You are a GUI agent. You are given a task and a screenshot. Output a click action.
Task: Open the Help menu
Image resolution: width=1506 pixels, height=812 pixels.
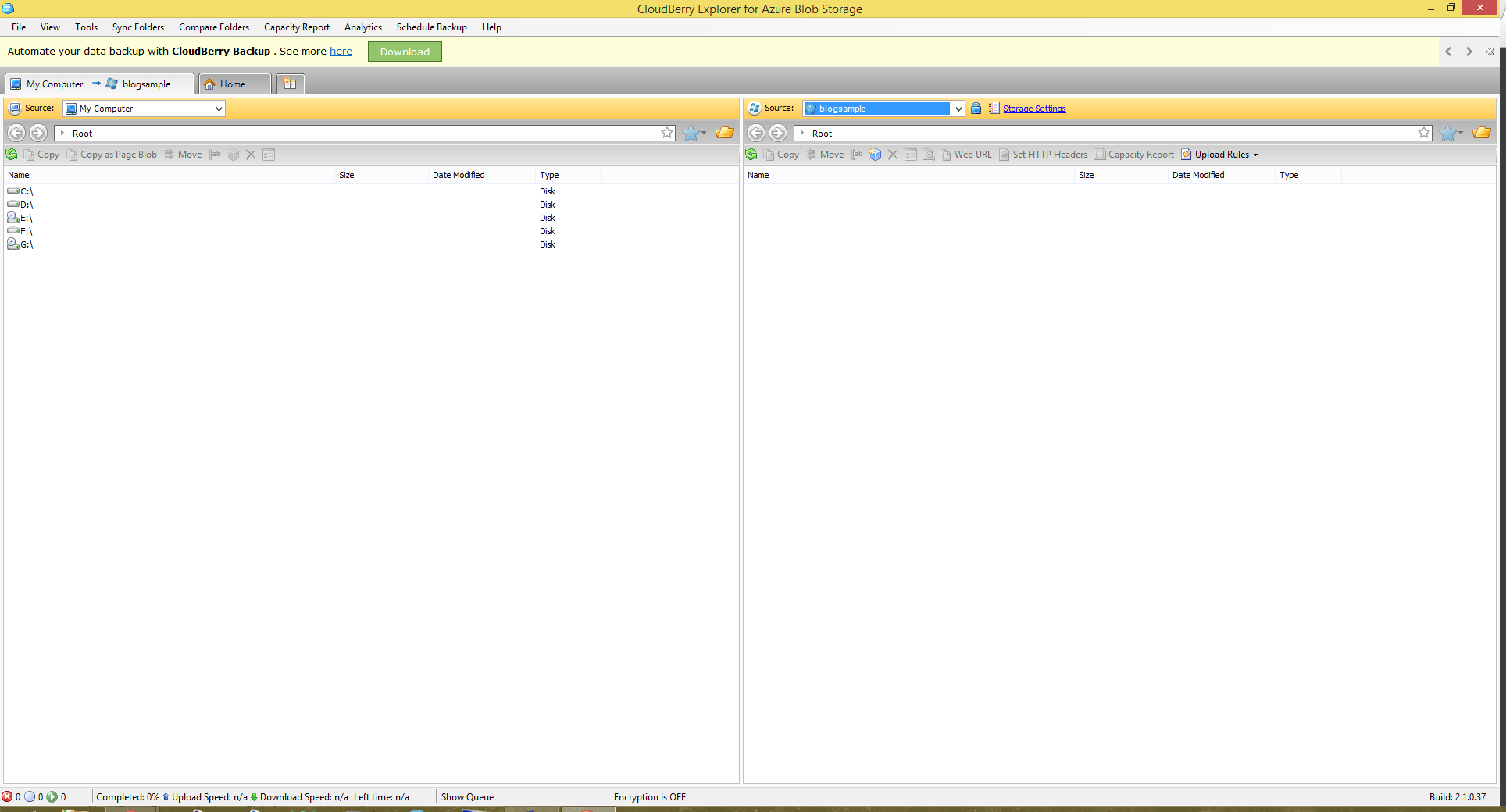tap(491, 27)
